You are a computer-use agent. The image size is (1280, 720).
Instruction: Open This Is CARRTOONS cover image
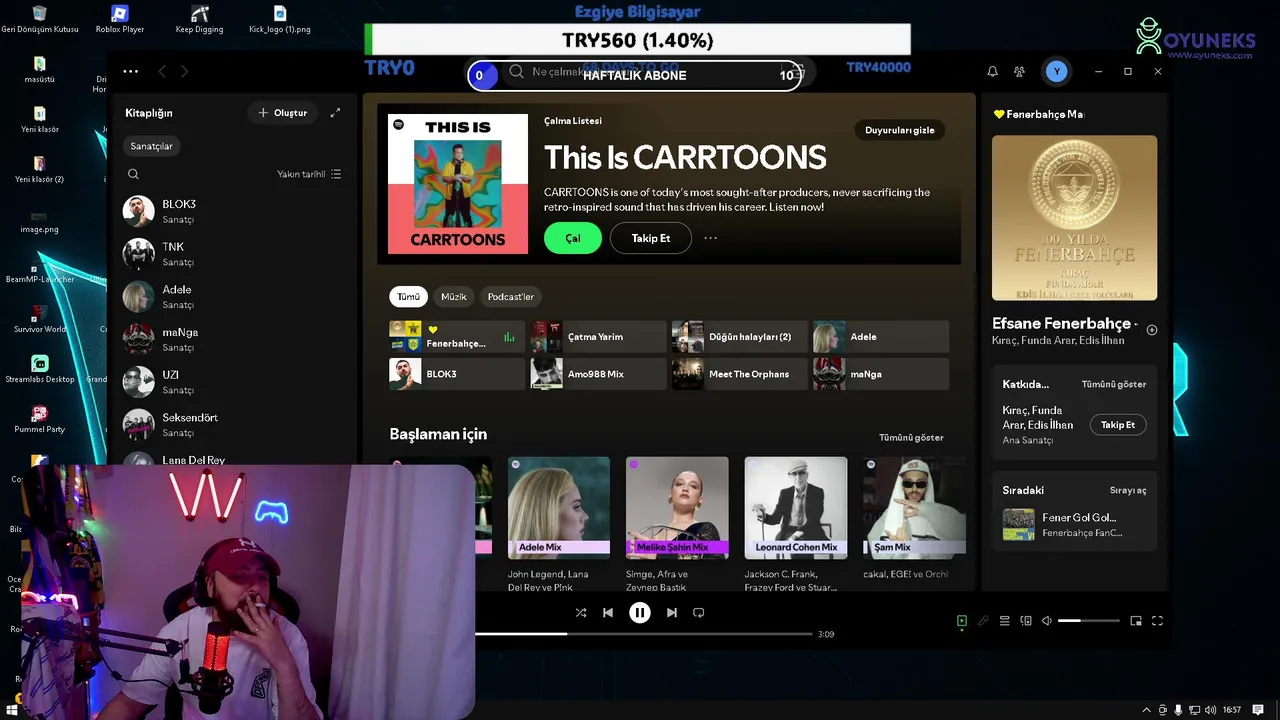click(x=458, y=184)
